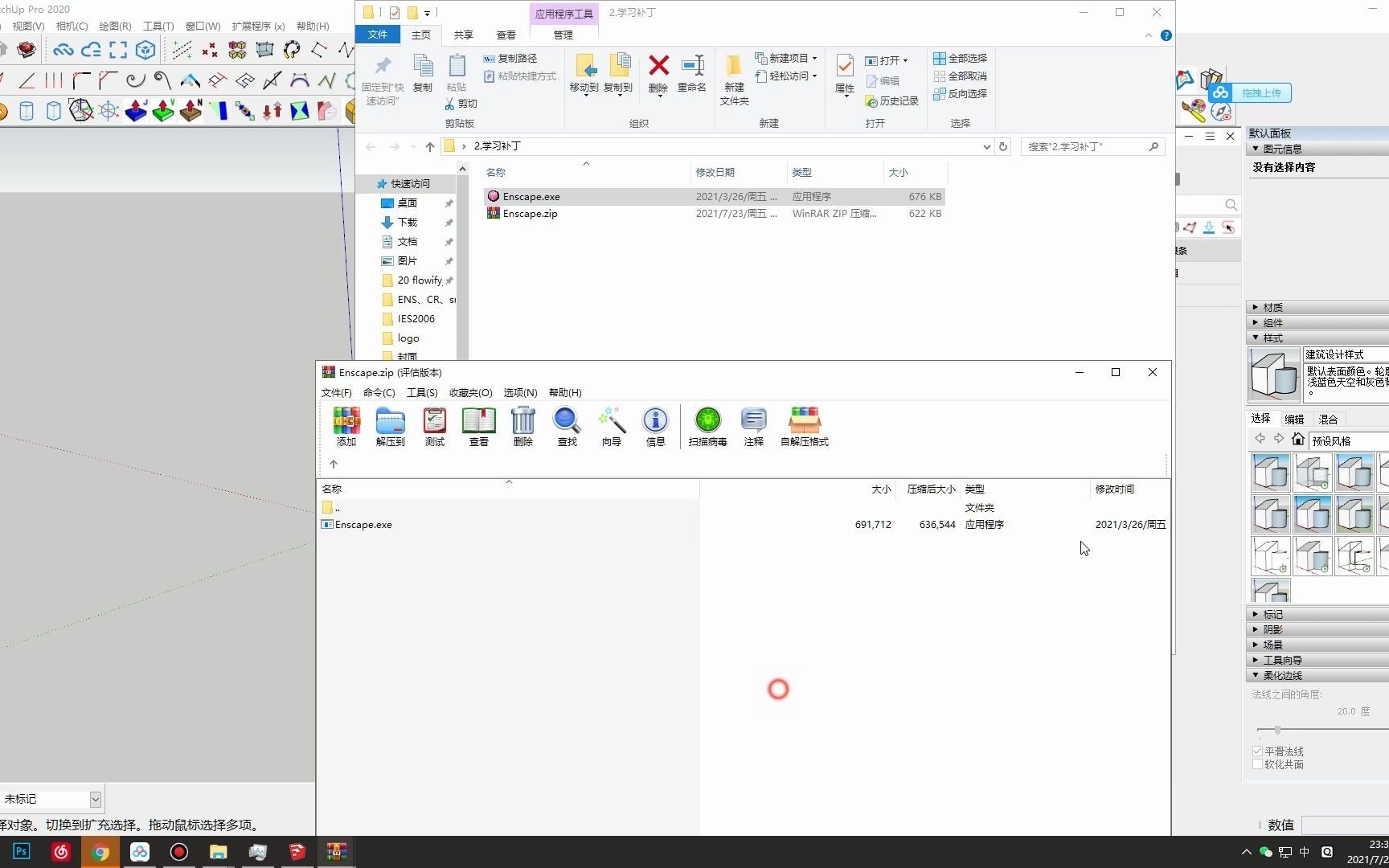This screenshot has height=868, width=1389.
Task: Adjust the angle between normals slider
Action: point(1277,730)
